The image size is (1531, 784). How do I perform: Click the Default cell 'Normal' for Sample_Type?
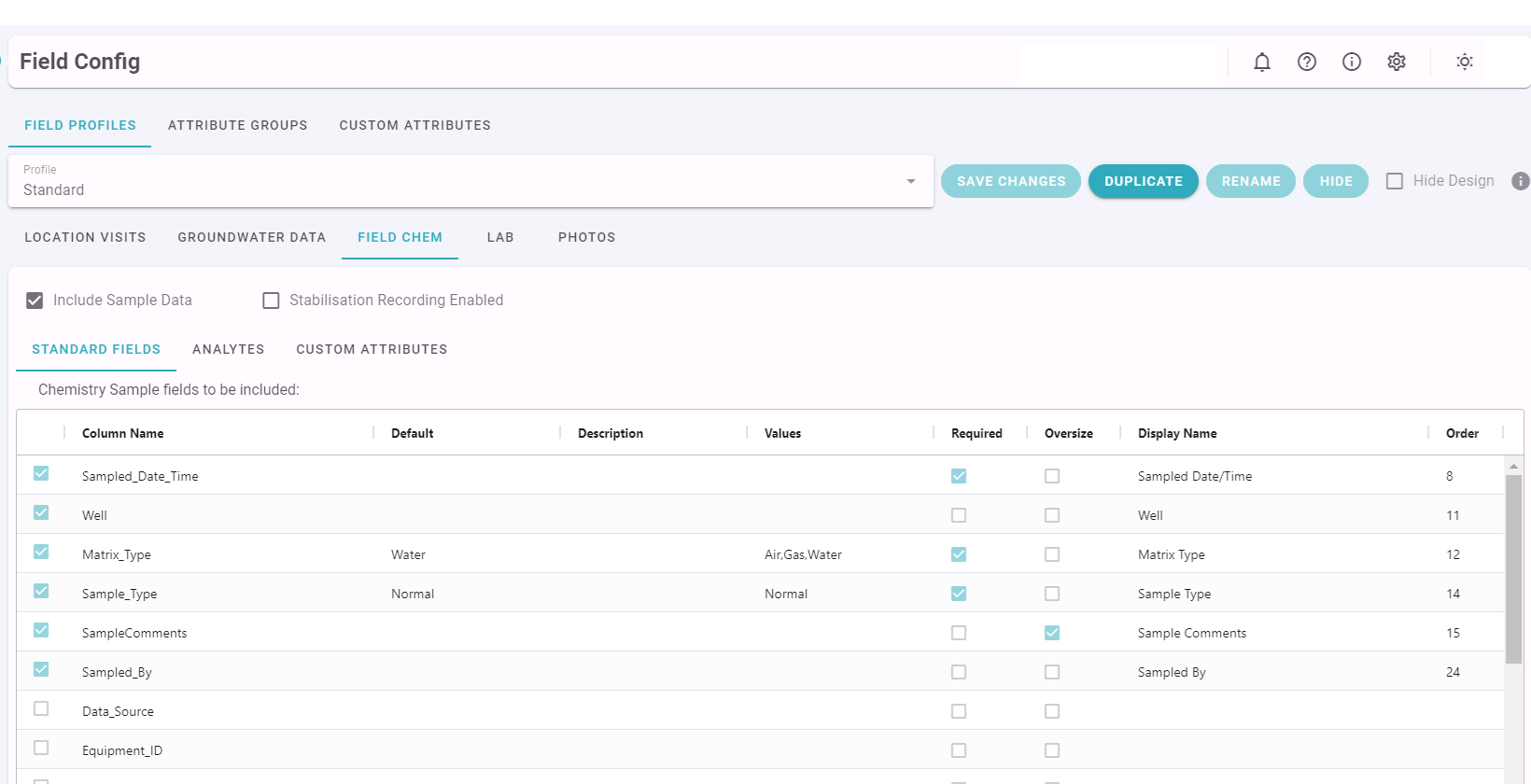[x=413, y=594]
